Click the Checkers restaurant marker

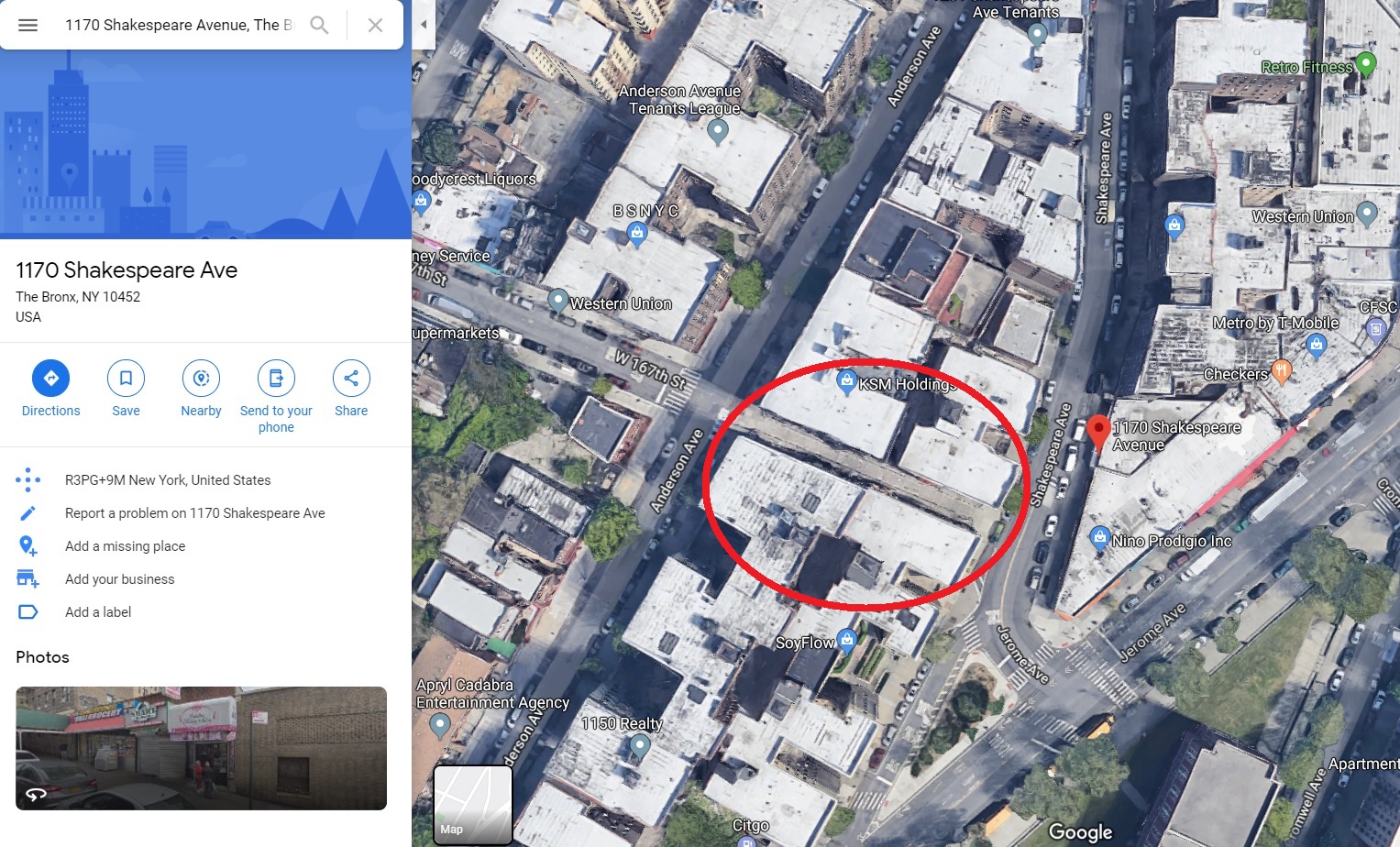click(x=1282, y=370)
